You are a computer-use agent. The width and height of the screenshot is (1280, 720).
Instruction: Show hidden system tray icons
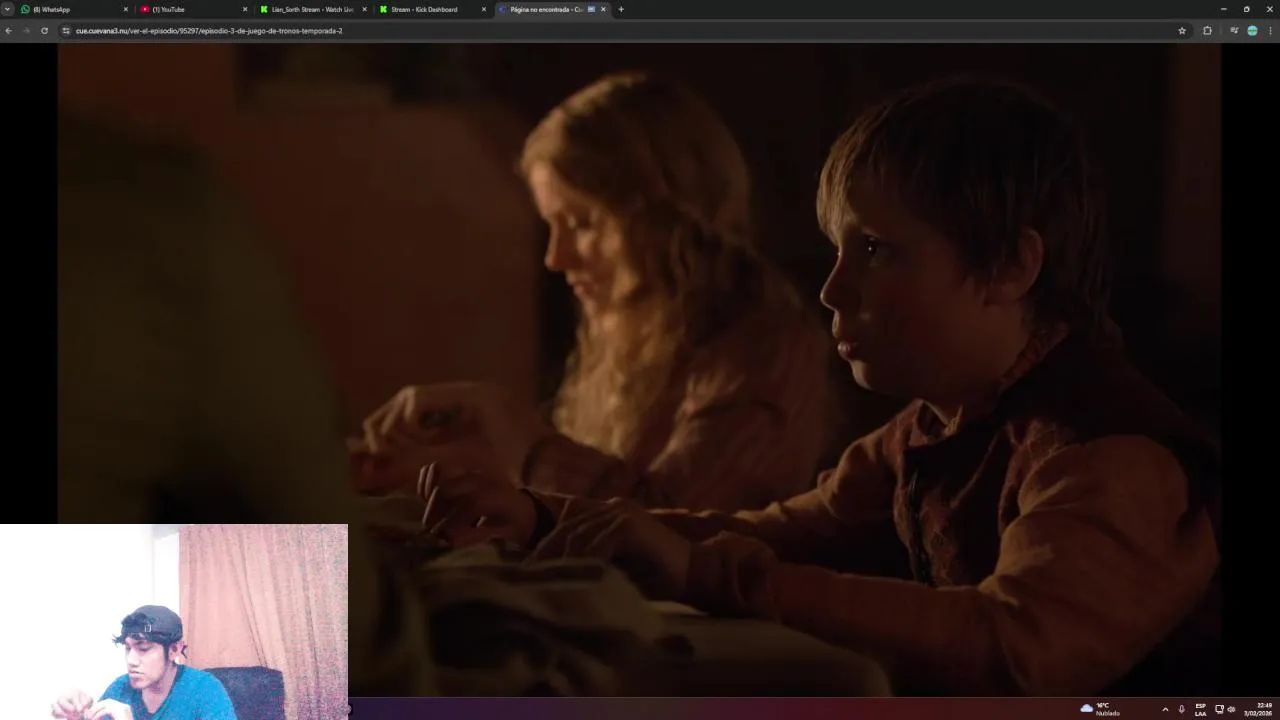click(1165, 709)
